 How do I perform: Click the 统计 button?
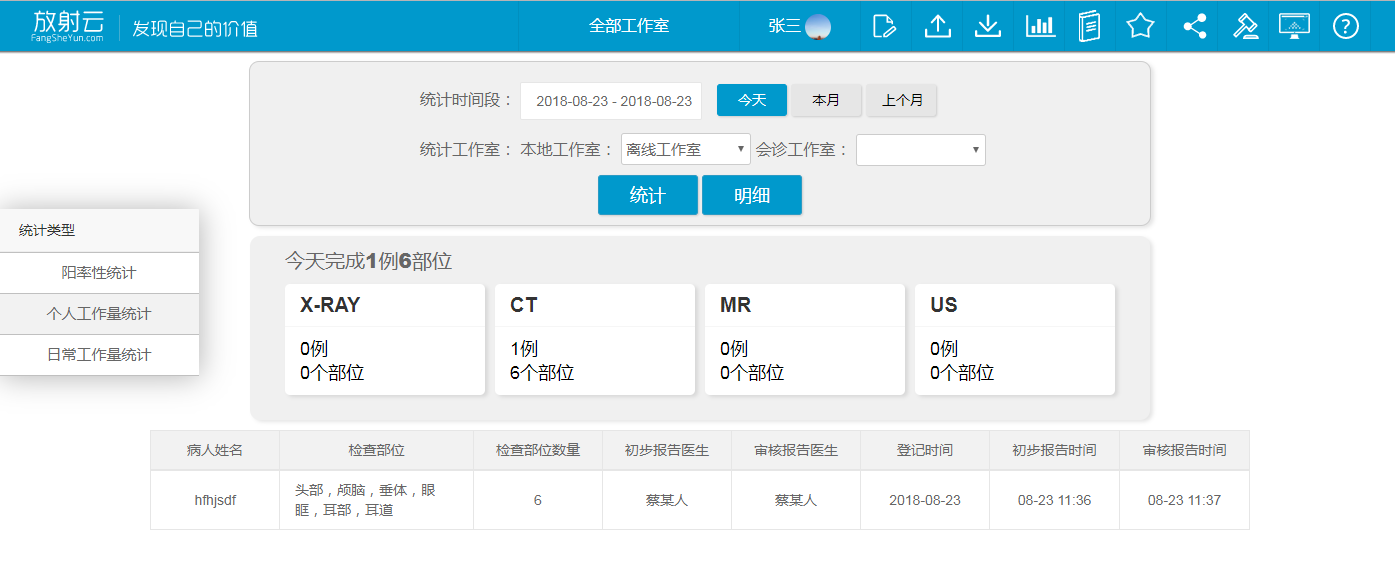coord(647,195)
